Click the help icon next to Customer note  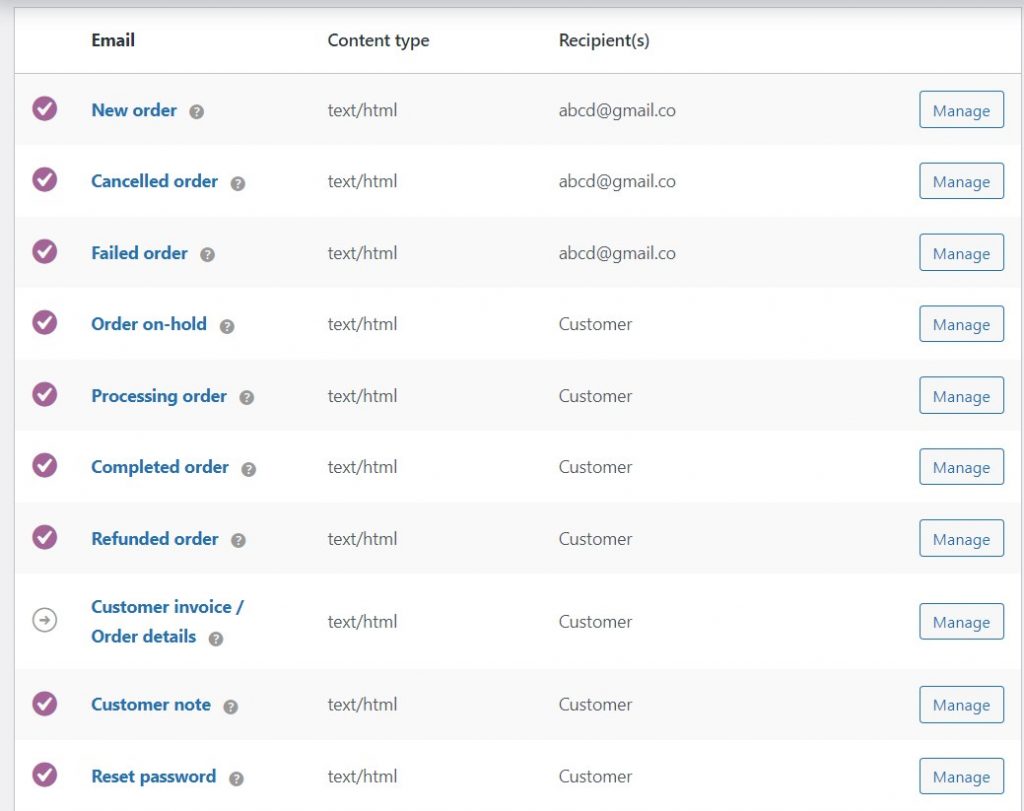(231, 707)
